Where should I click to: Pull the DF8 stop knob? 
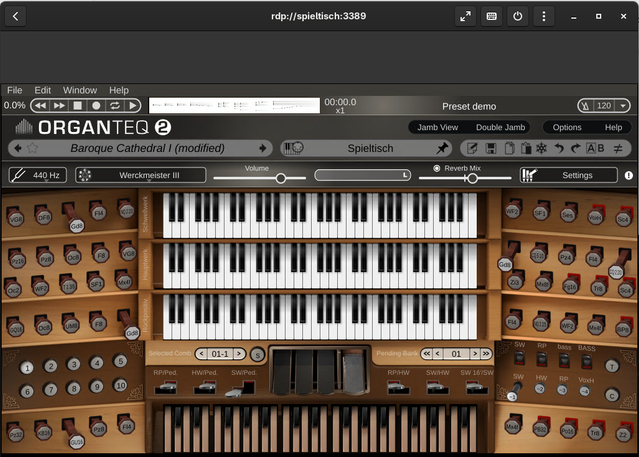pyautogui.click(x=43, y=216)
